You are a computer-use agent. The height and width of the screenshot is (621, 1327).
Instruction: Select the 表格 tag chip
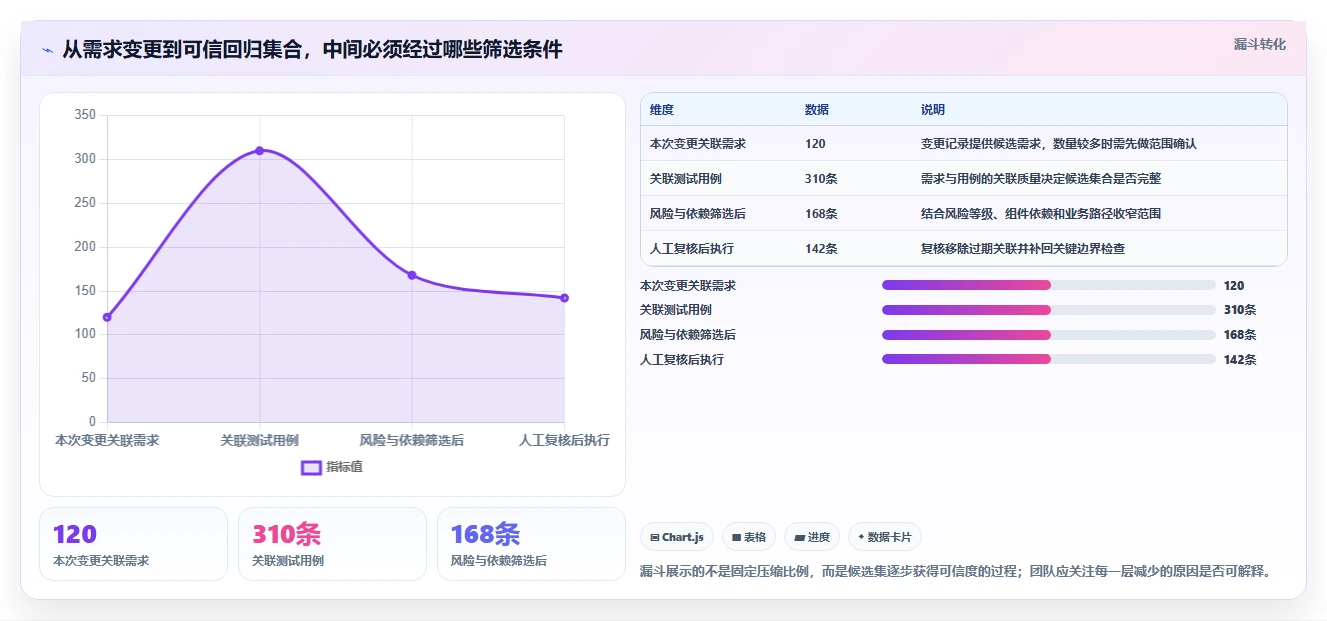coord(749,537)
